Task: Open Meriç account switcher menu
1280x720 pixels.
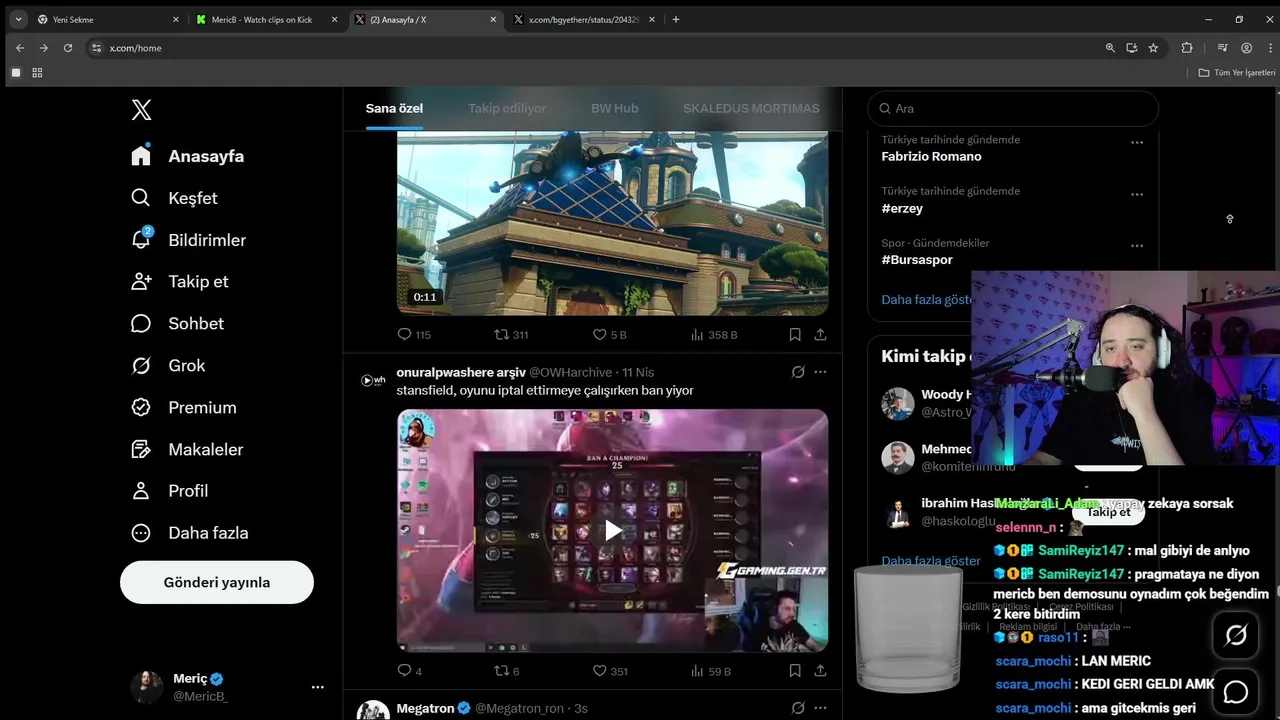Action: tap(228, 687)
